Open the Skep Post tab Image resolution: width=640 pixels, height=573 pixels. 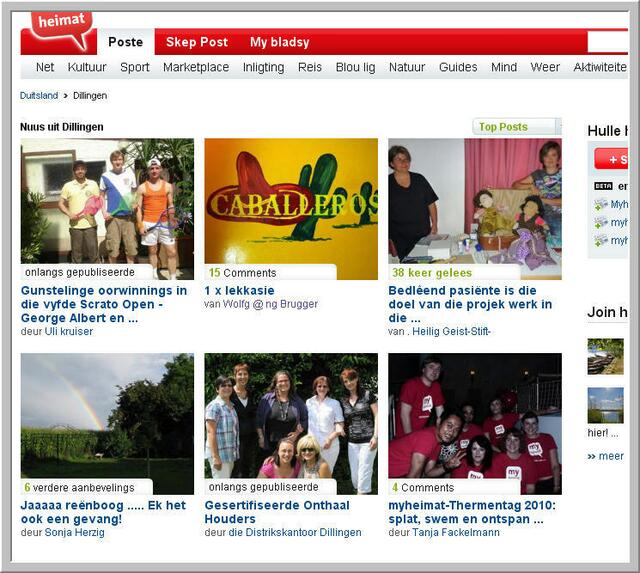[197, 42]
